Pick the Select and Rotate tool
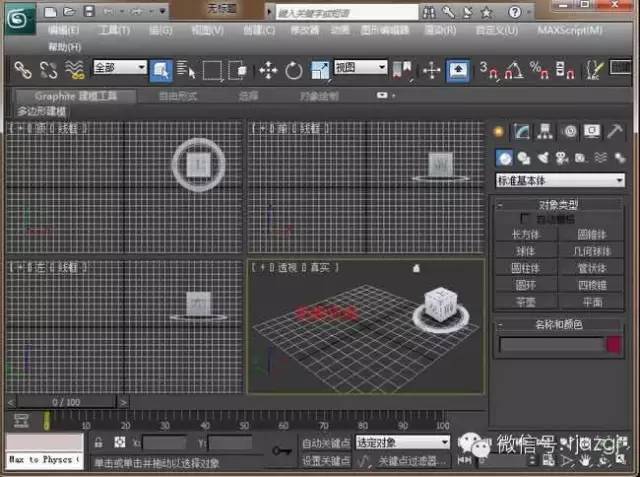 (x=294, y=70)
